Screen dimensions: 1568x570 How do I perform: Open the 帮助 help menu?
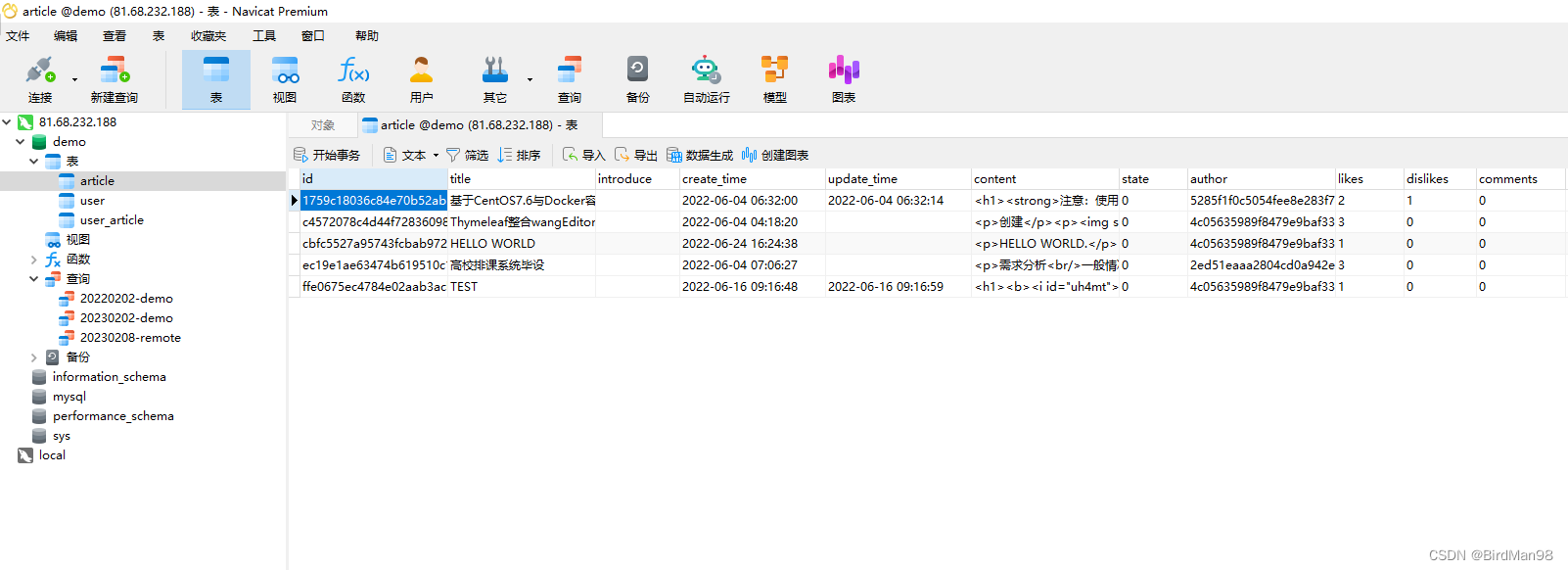pyautogui.click(x=367, y=36)
